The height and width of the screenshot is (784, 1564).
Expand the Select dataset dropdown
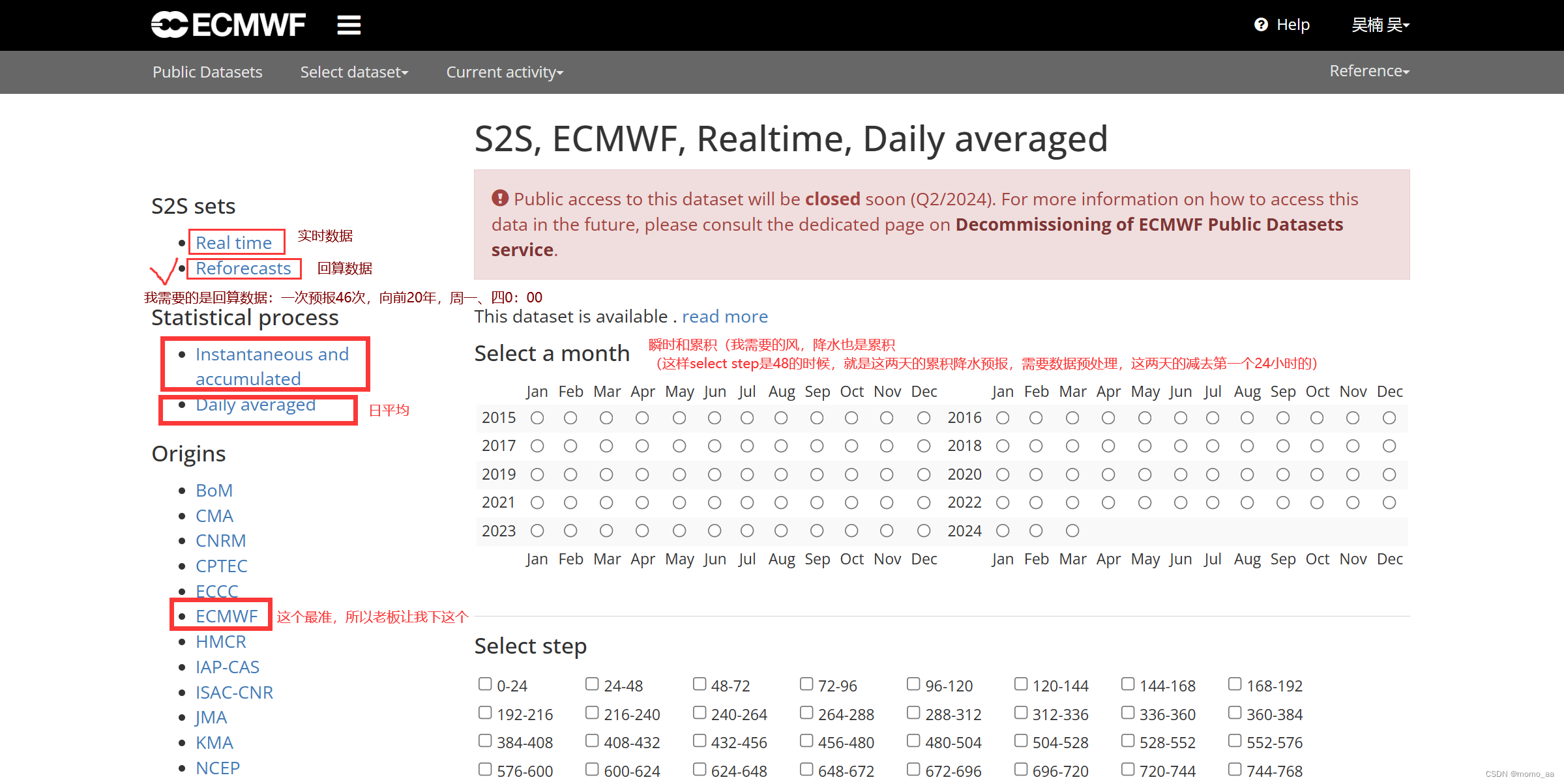[354, 72]
